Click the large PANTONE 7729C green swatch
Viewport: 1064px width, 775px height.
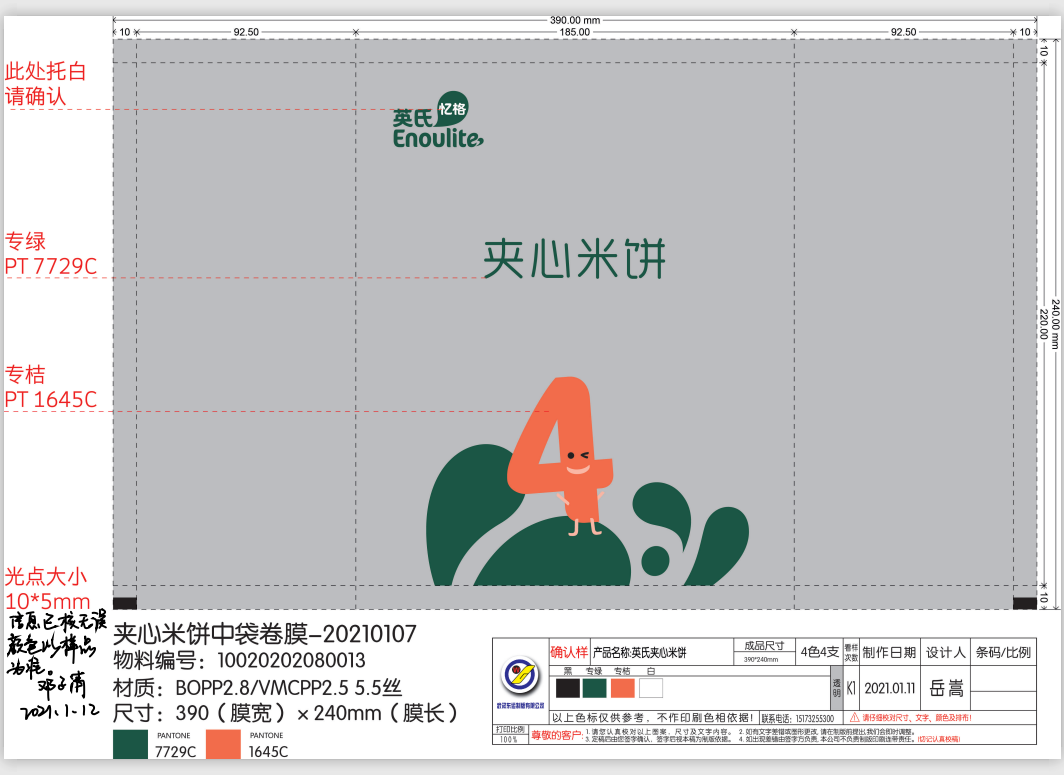coord(130,744)
